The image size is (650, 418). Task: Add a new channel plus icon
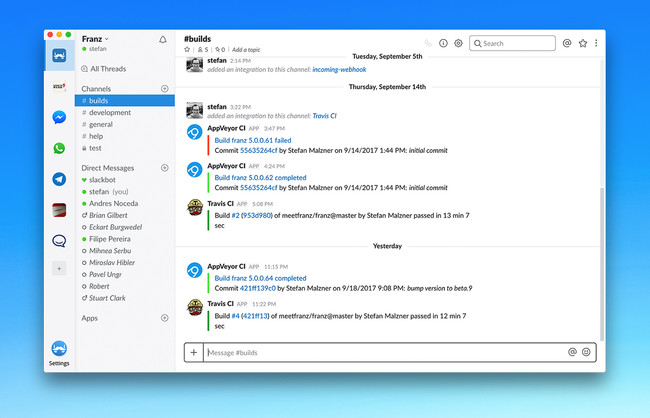point(165,88)
